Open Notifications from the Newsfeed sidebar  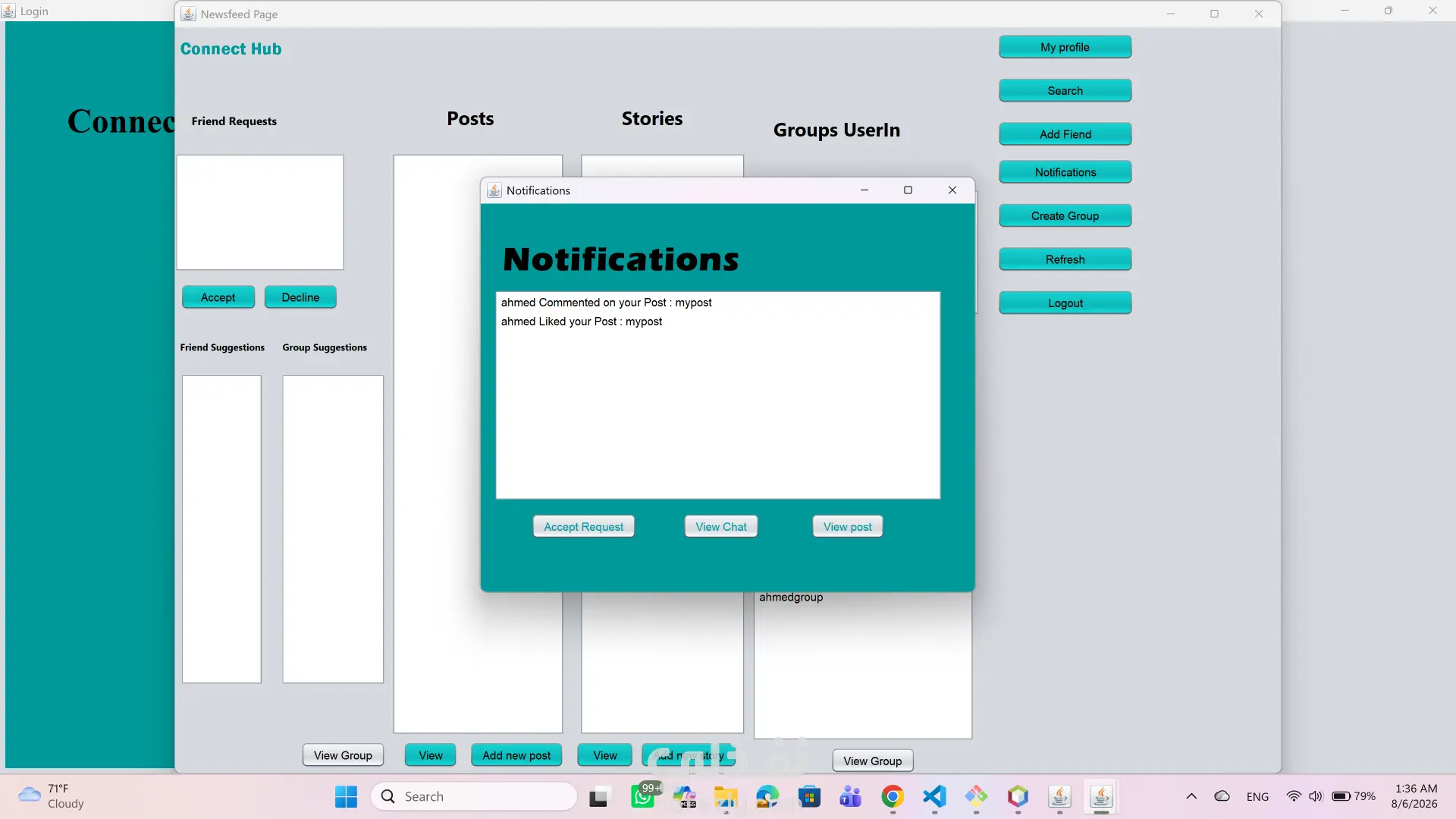[x=1065, y=172]
